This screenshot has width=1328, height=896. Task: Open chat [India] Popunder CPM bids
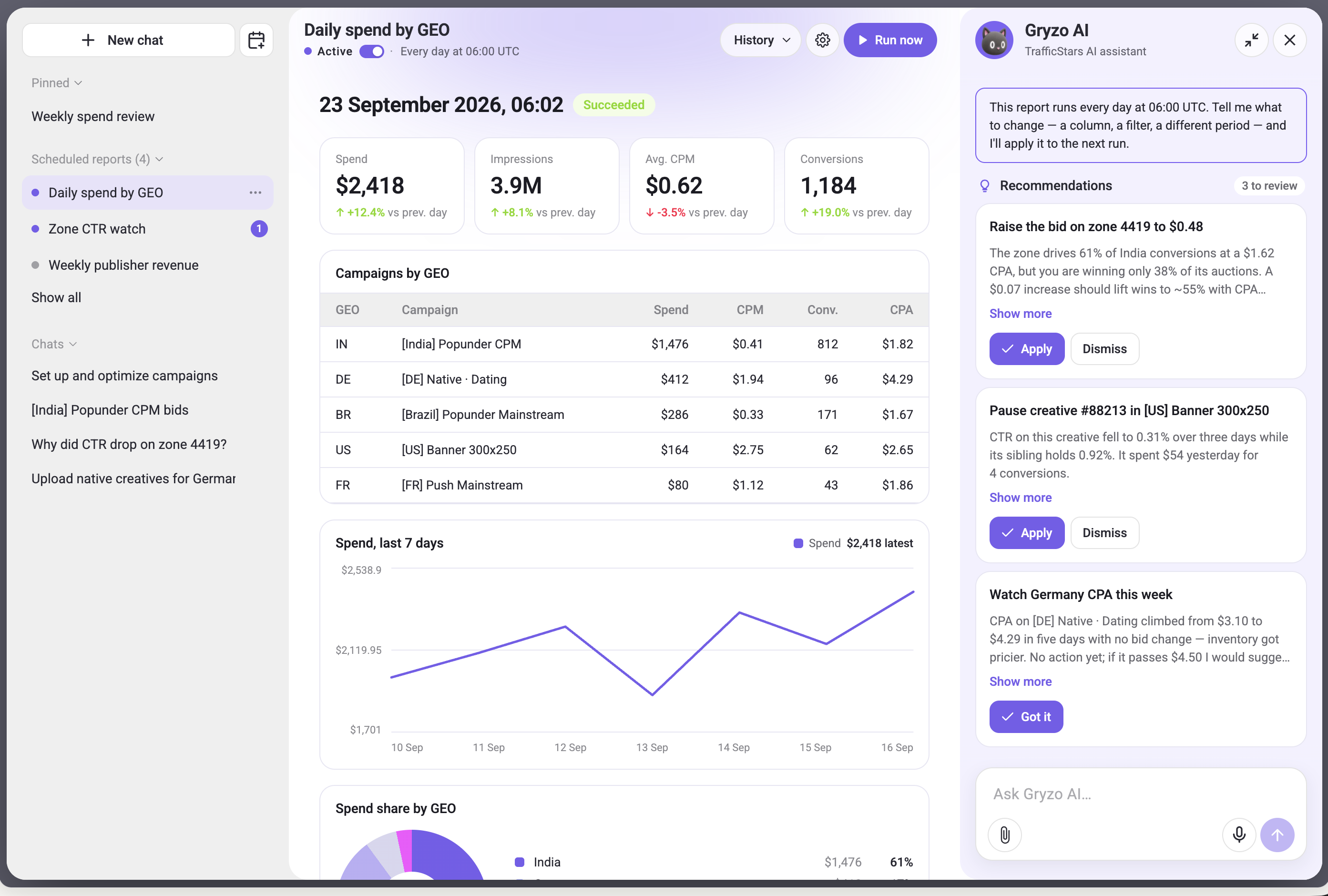(110, 410)
